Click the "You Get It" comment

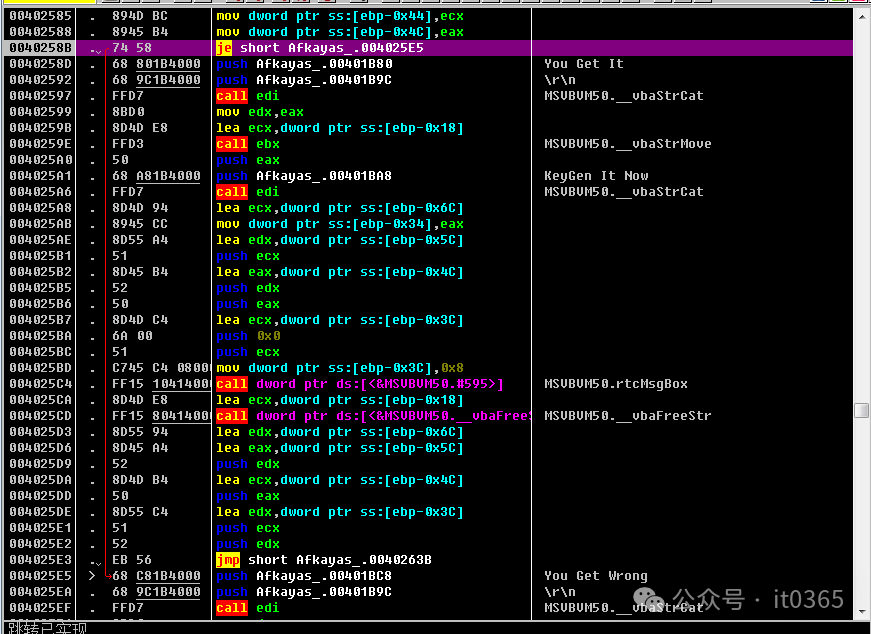click(x=583, y=64)
